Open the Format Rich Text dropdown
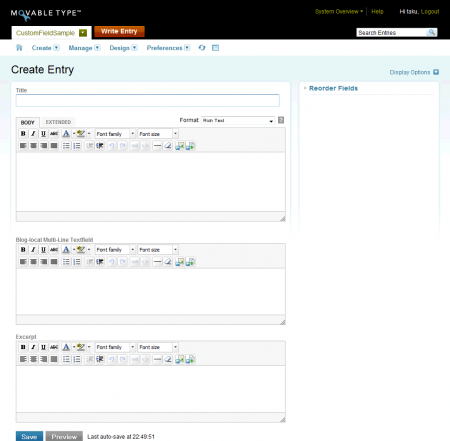450x441 pixels. pos(238,120)
